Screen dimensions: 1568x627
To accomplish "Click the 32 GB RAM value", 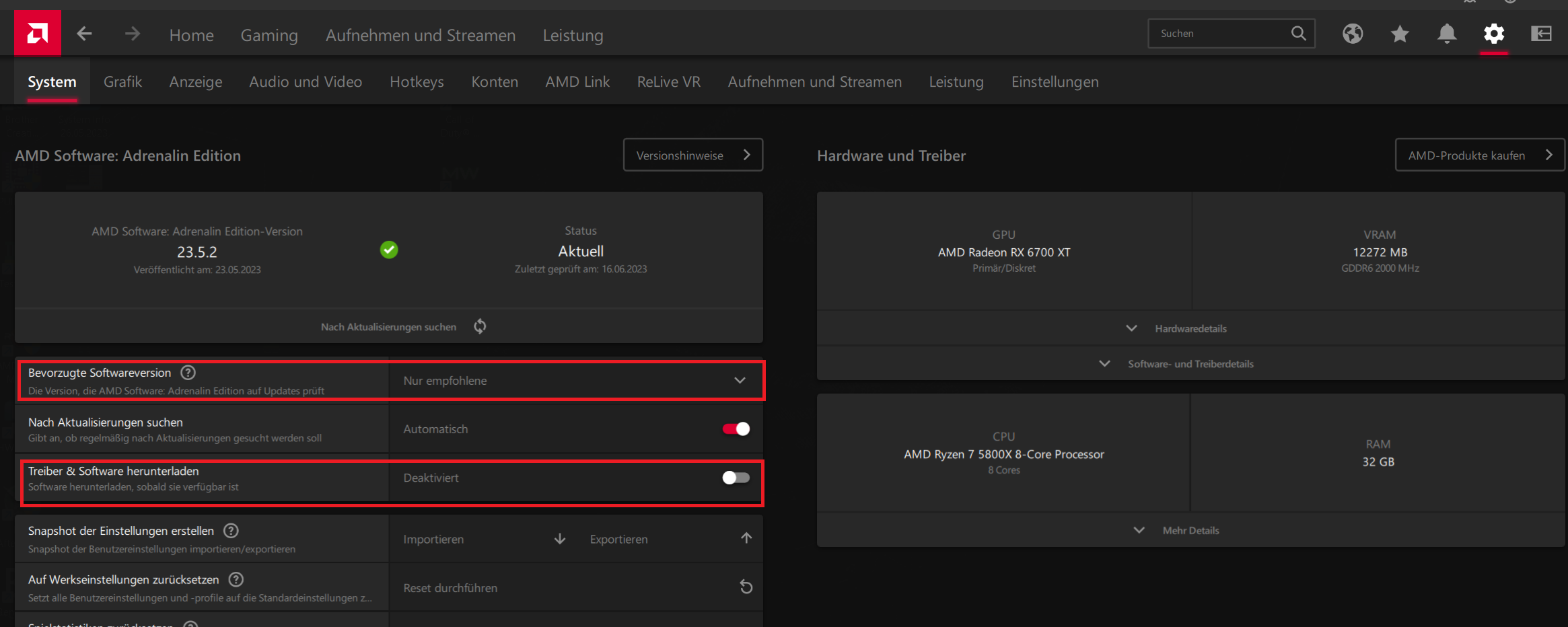I will [x=1378, y=462].
